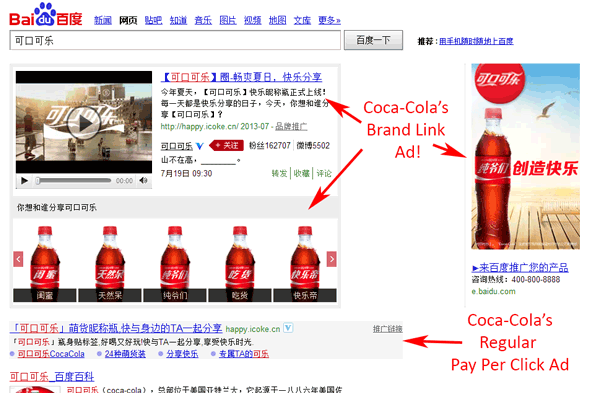This screenshot has width=600, height=393.
Task: Click the Baidu logo
Action: click(x=46, y=15)
